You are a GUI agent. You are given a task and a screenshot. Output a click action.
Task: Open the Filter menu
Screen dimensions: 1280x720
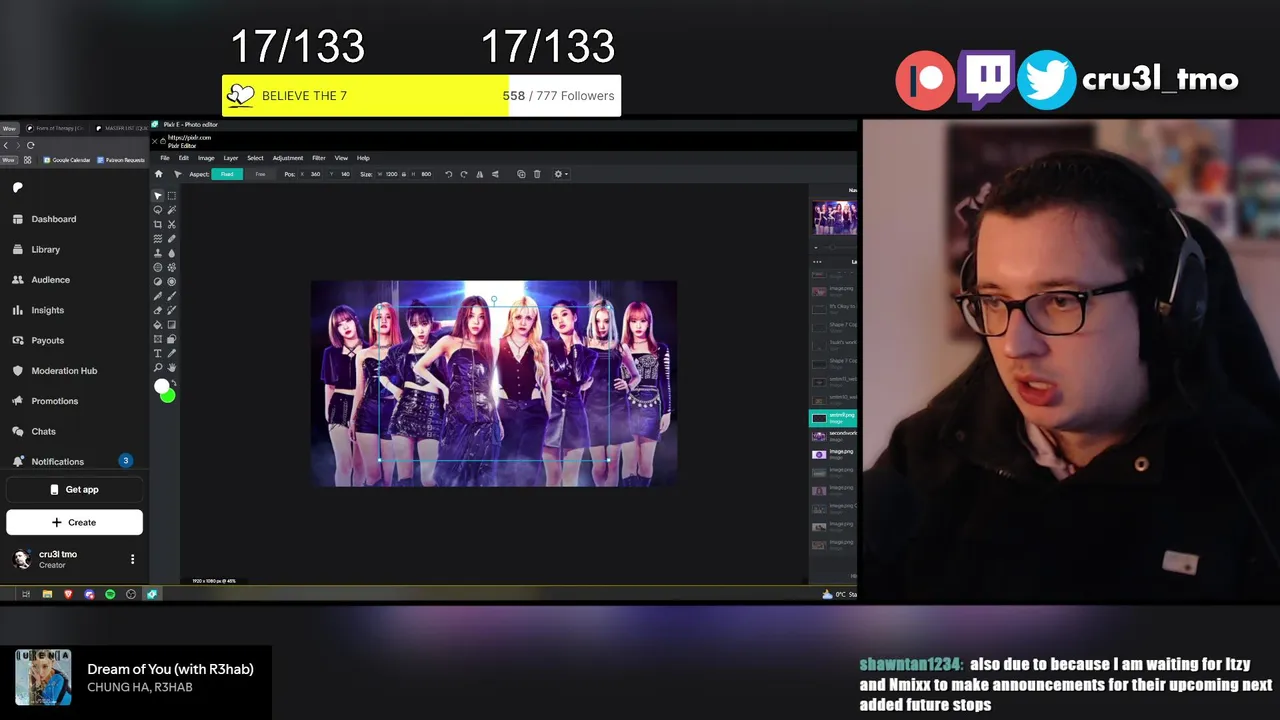click(319, 158)
